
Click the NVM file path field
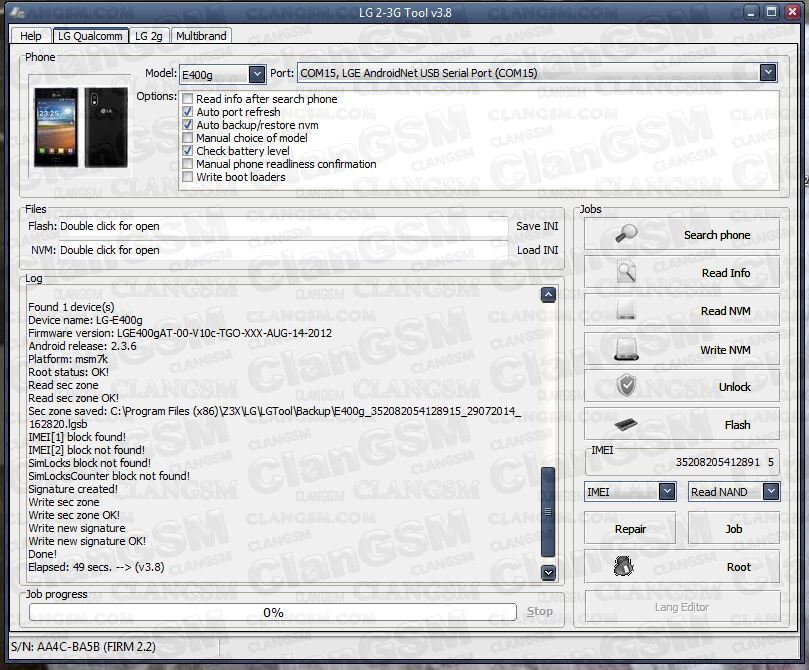click(284, 250)
